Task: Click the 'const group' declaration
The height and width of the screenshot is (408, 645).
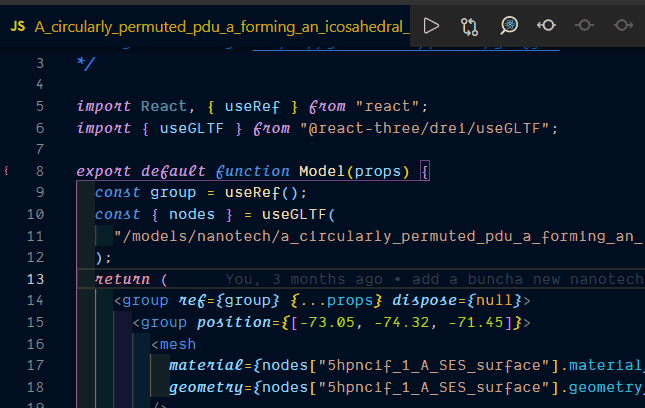Action: tap(145, 192)
